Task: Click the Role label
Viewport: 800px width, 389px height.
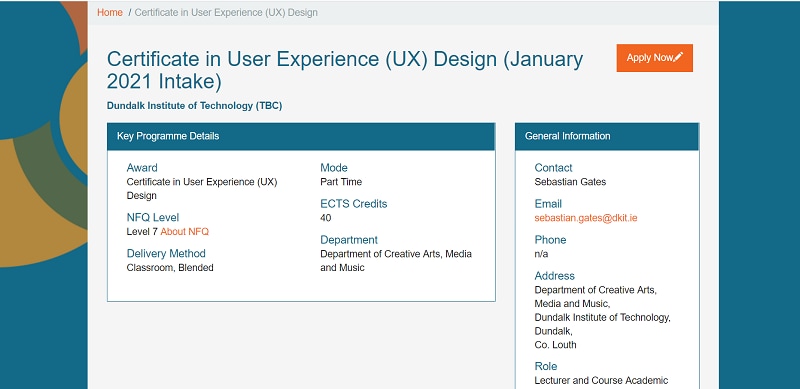Action: tap(545, 366)
